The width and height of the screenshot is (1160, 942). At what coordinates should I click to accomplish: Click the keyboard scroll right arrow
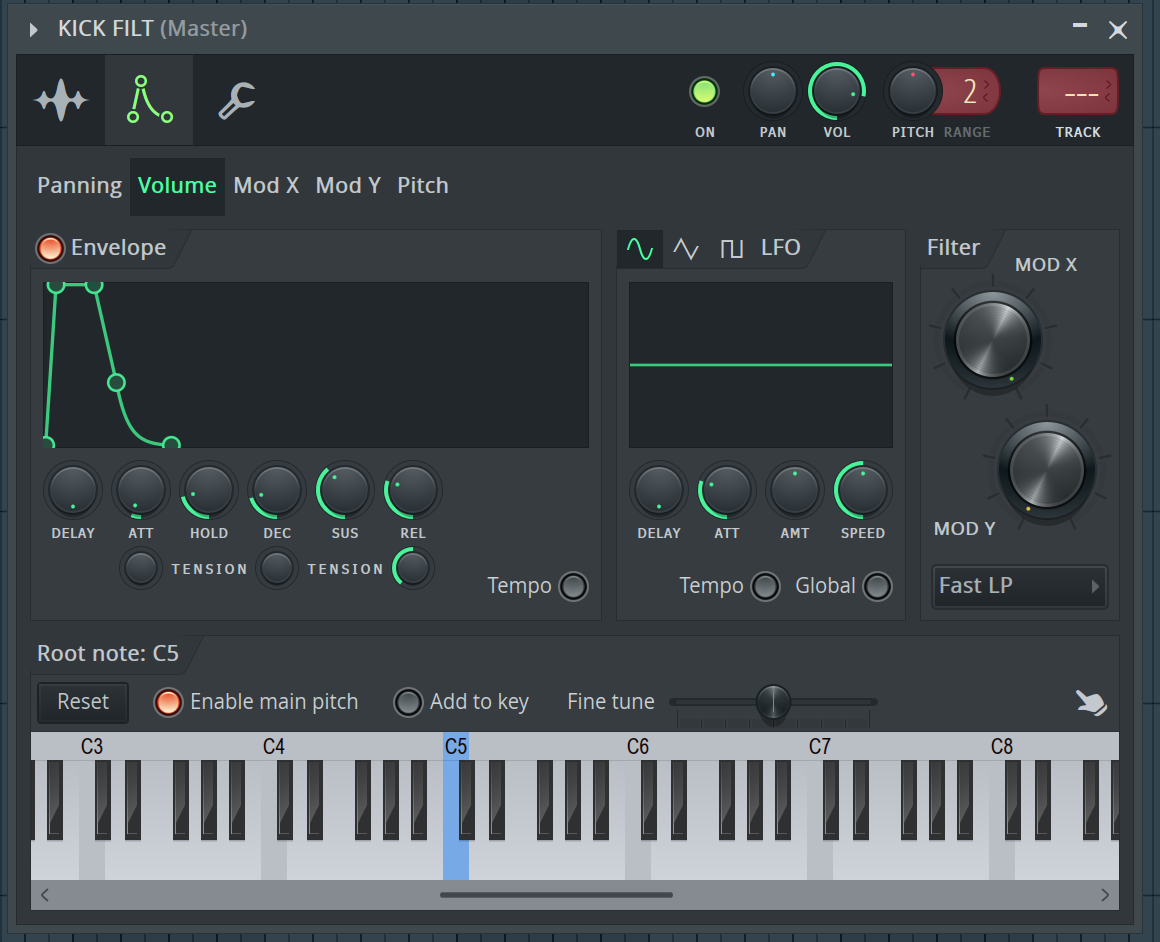(1105, 895)
